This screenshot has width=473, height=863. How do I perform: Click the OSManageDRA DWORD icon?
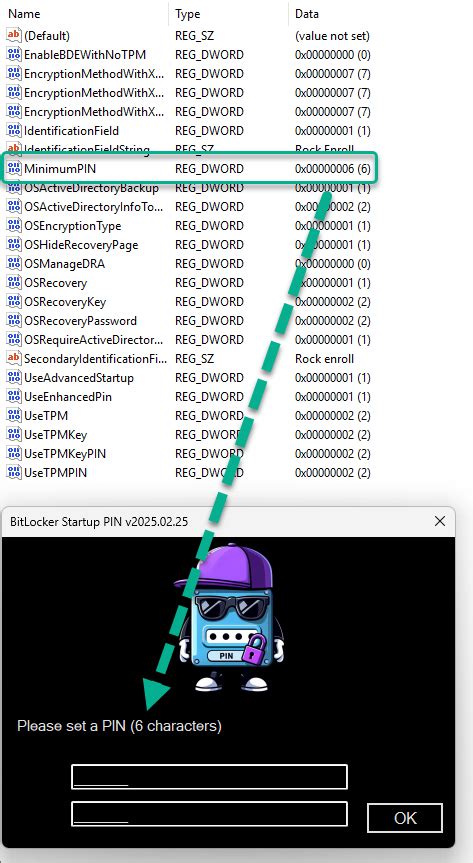[14, 264]
